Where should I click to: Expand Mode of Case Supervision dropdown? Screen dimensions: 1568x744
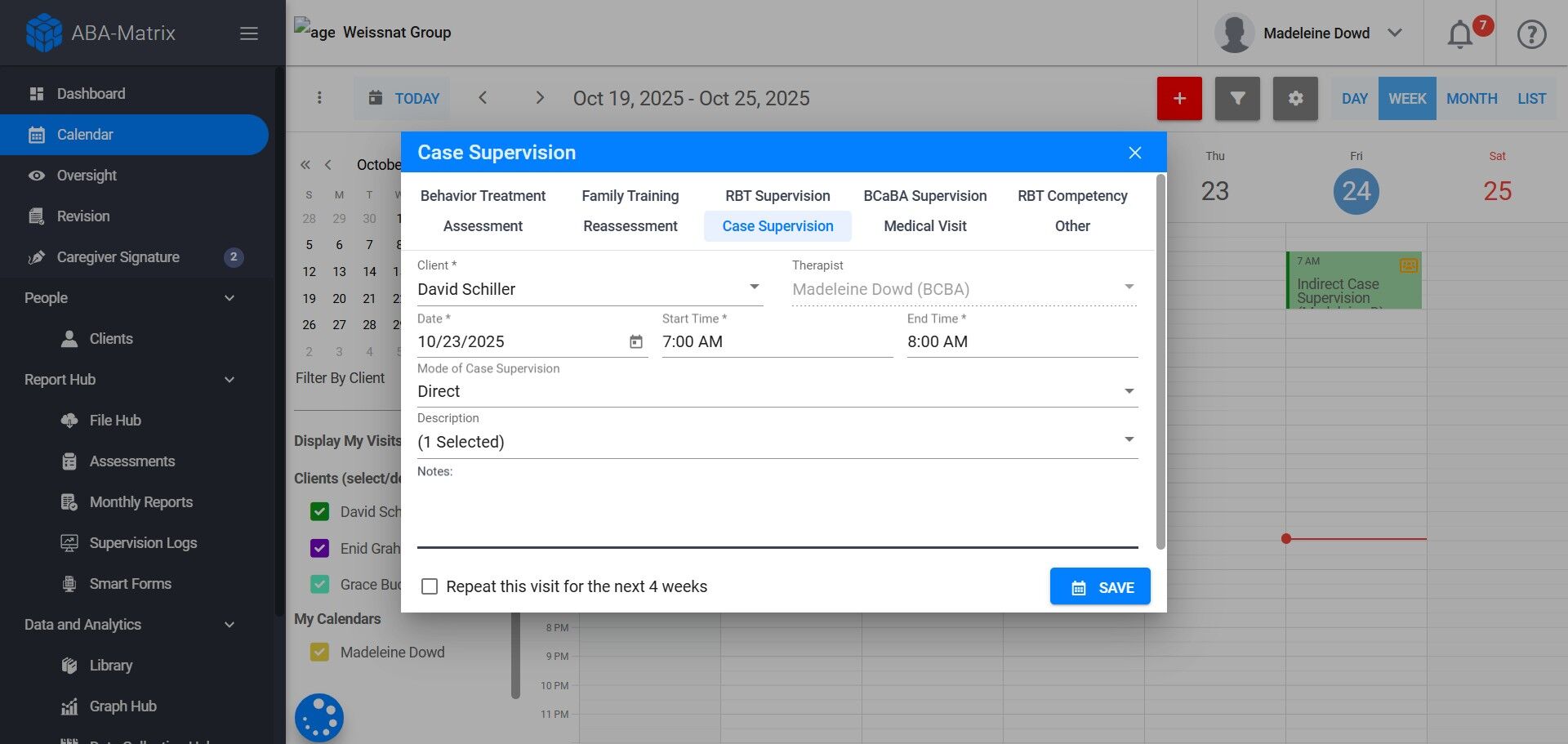(776, 391)
